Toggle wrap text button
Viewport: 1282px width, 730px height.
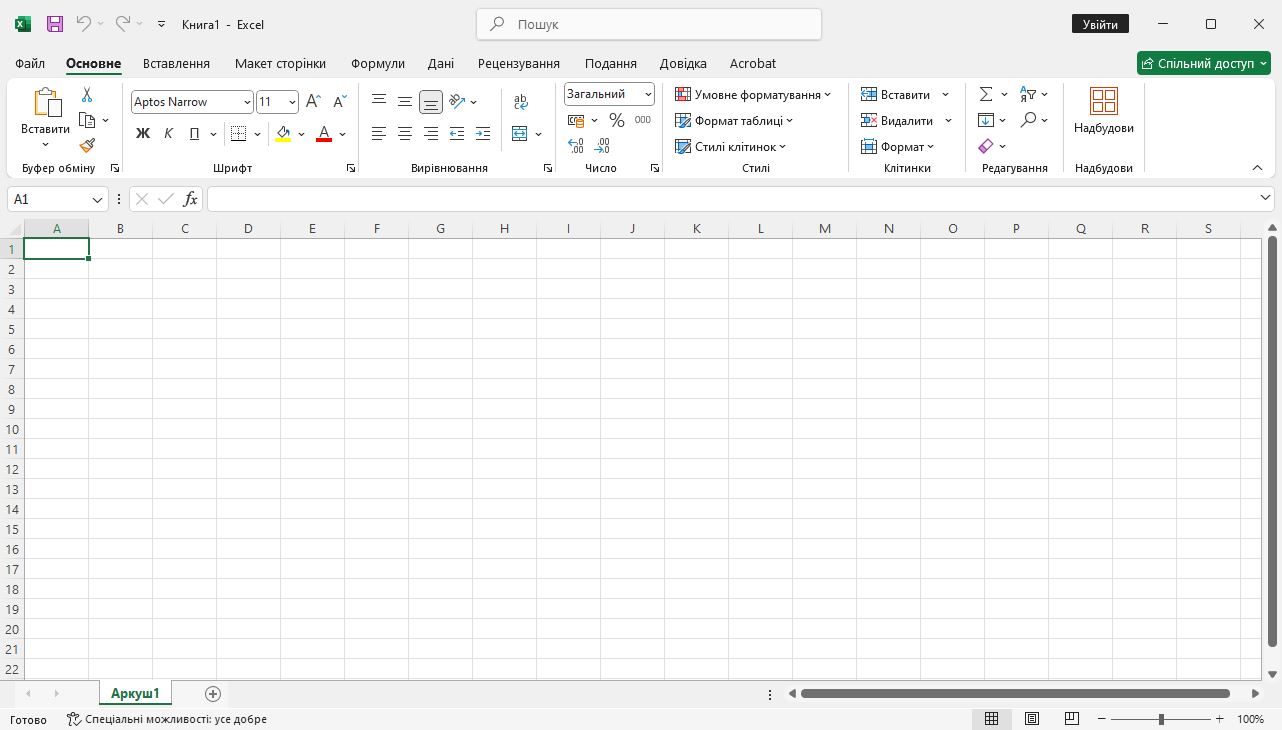521,102
